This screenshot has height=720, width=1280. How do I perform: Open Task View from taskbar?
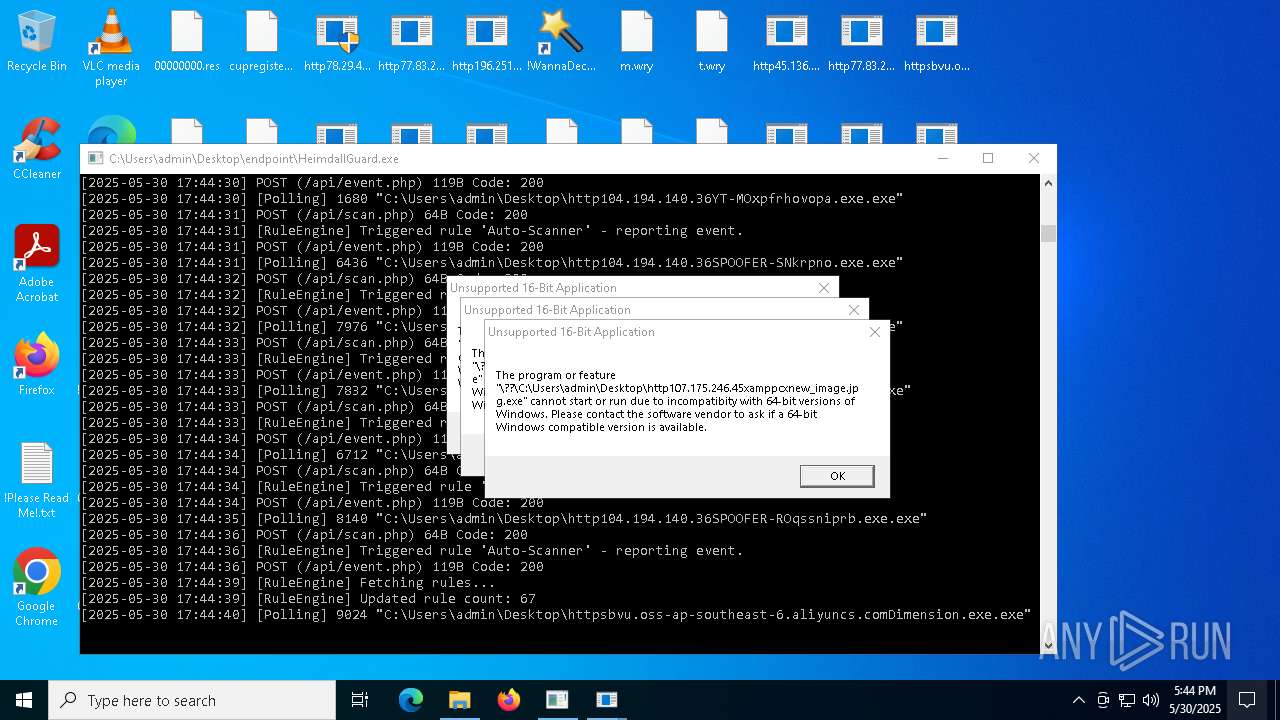(360, 700)
